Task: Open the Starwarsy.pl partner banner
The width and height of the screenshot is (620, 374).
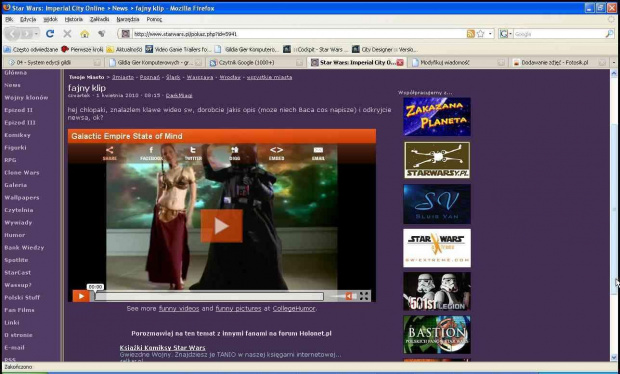Action: click(x=437, y=160)
